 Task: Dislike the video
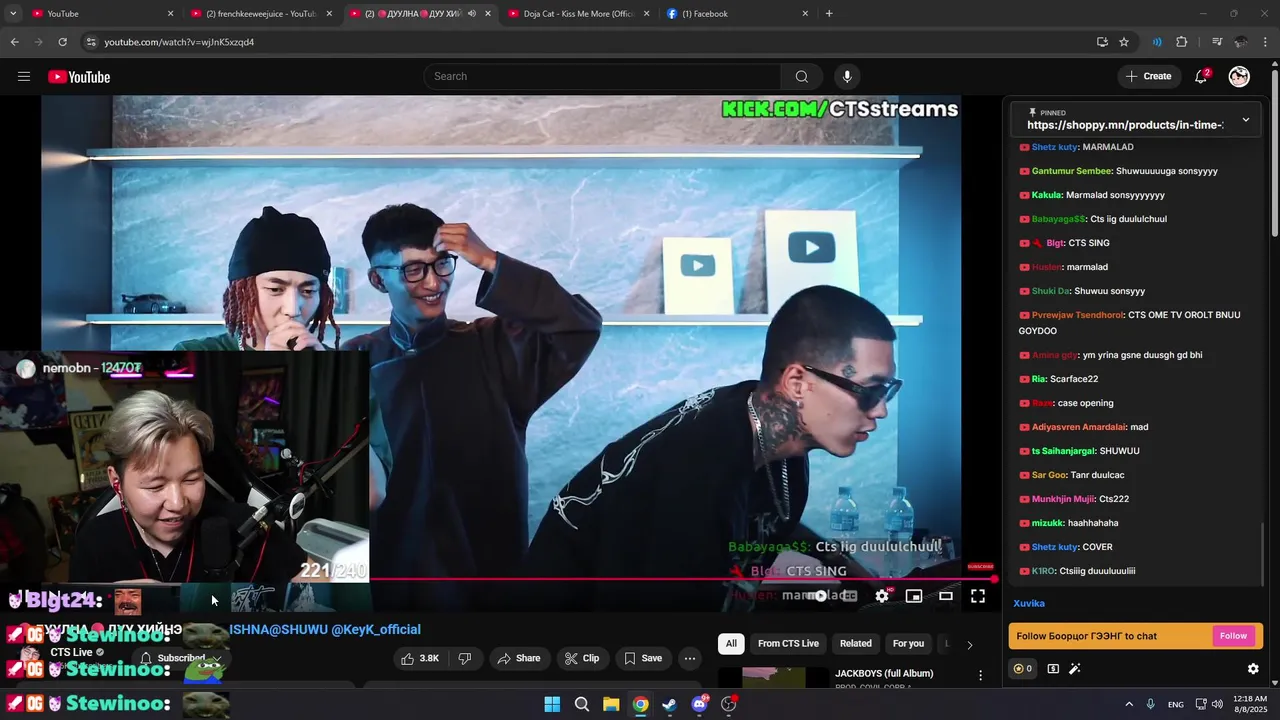pos(464,658)
